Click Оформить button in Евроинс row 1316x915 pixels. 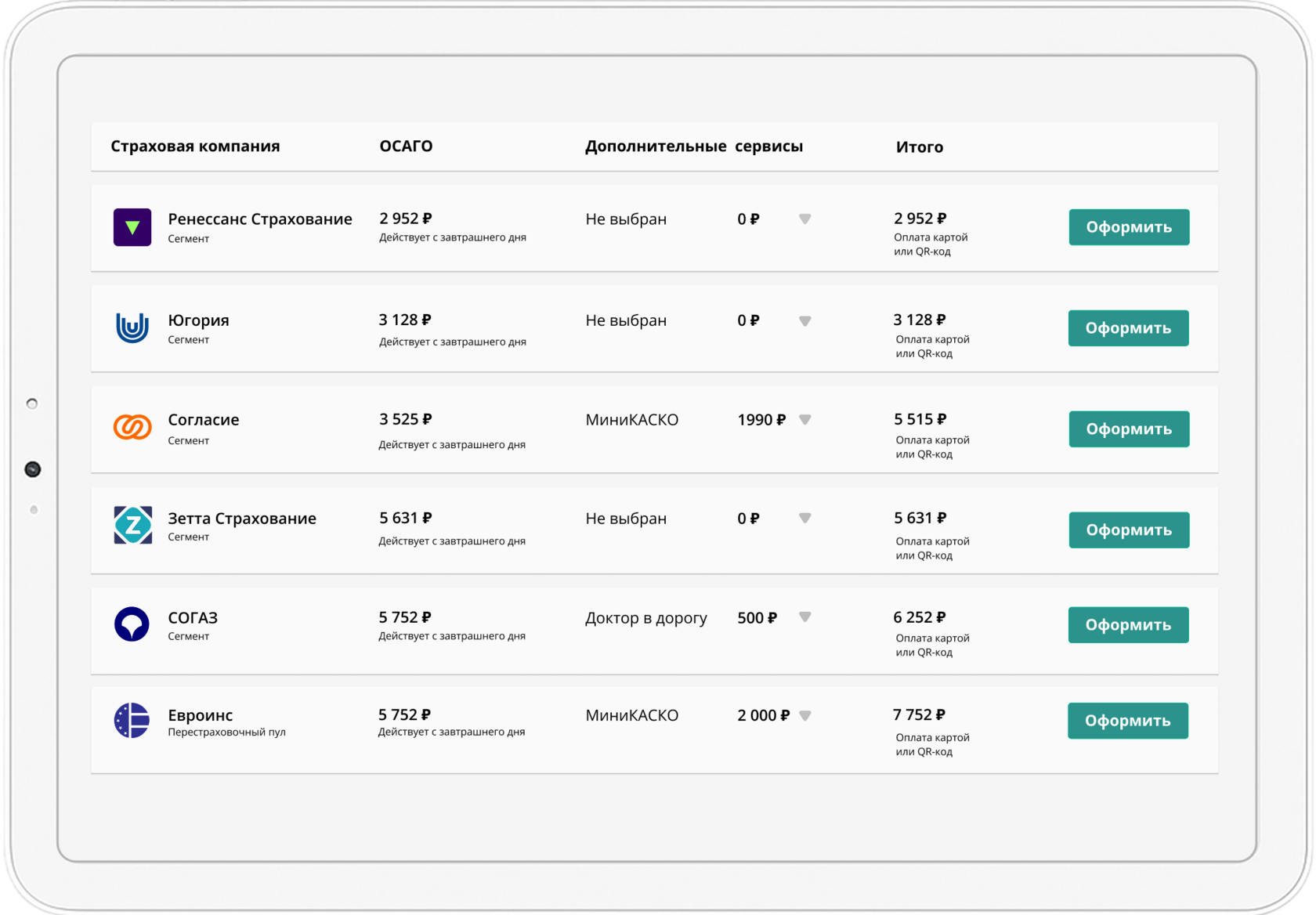tap(1128, 721)
